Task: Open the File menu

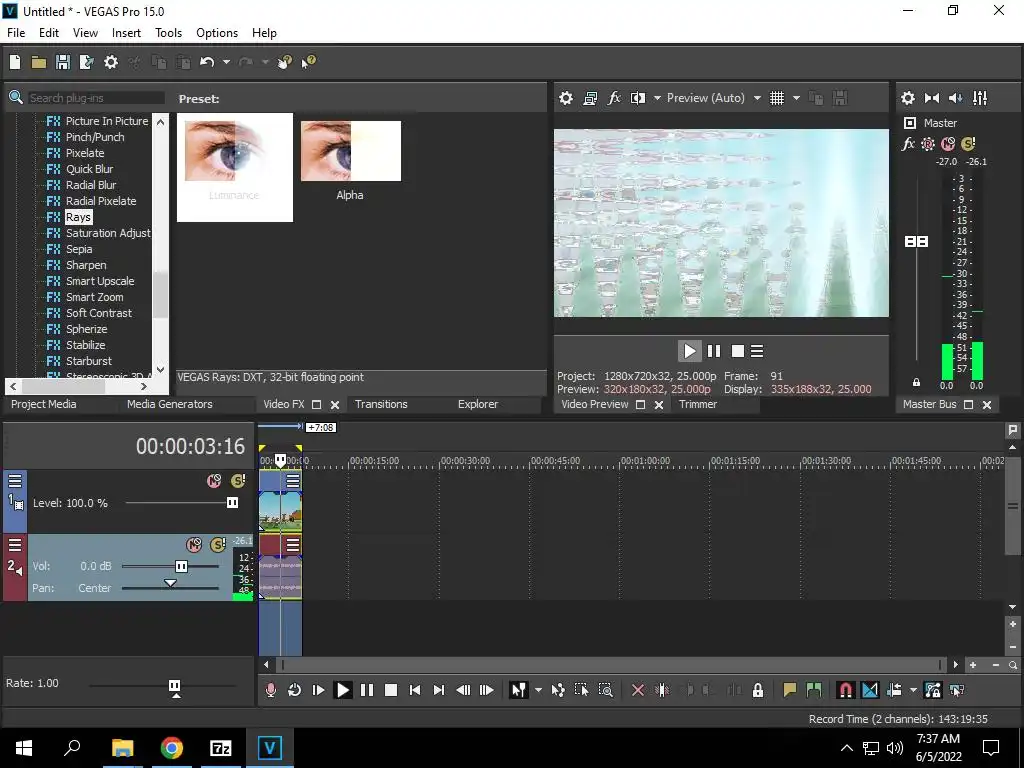Action: pos(16,33)
